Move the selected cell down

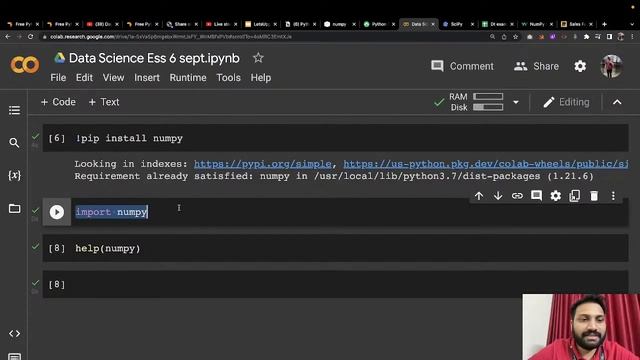pos(498,196)
